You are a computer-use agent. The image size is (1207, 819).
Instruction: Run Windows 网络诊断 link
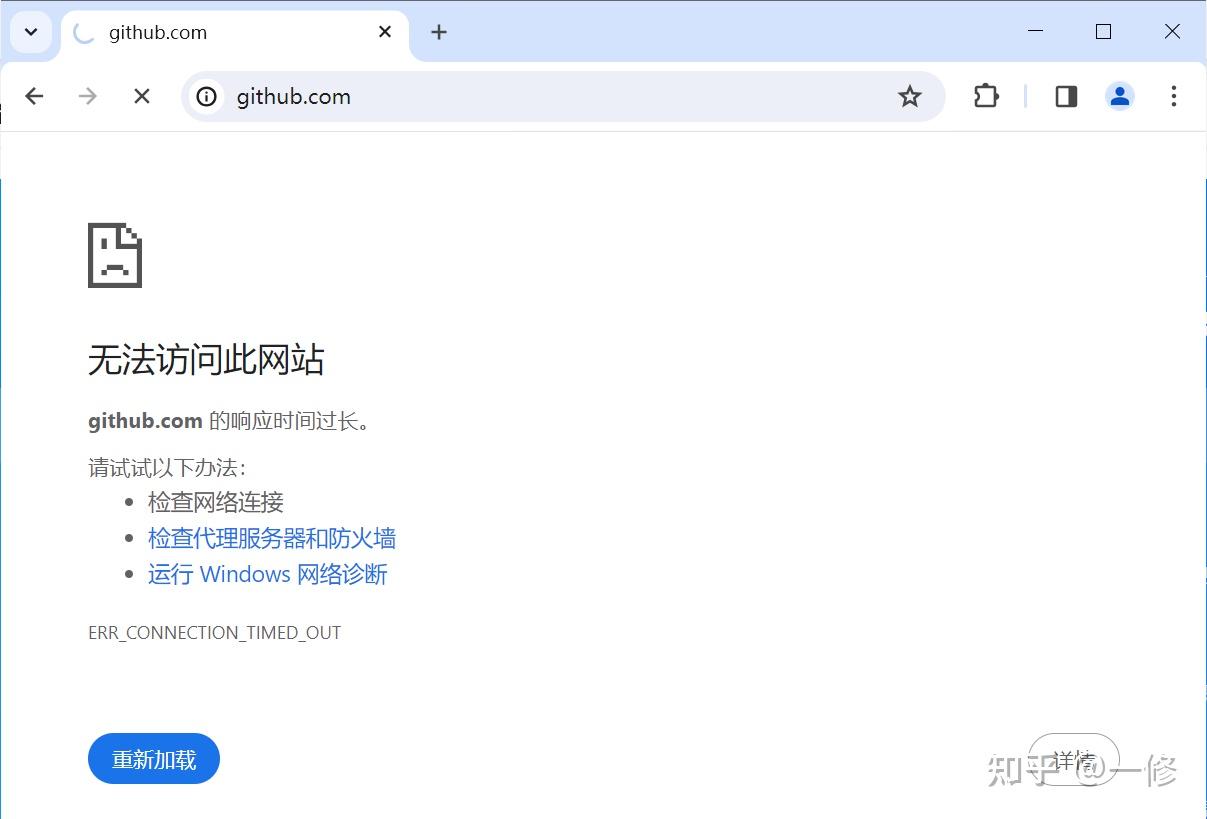click(x=267, y=574)
